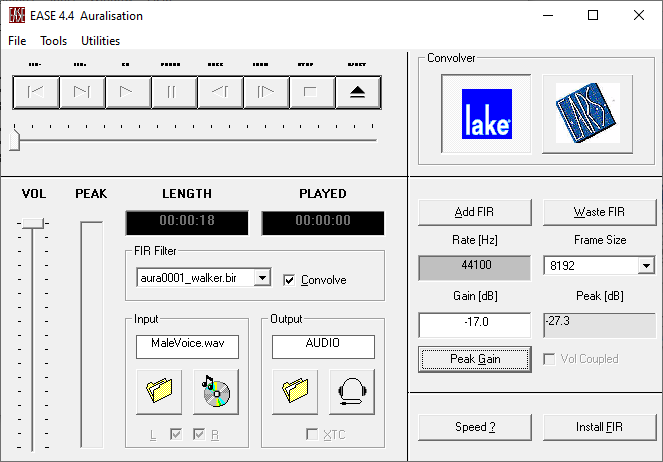Click the Install FIR button

pyautogui.click(x=599, y=427)
